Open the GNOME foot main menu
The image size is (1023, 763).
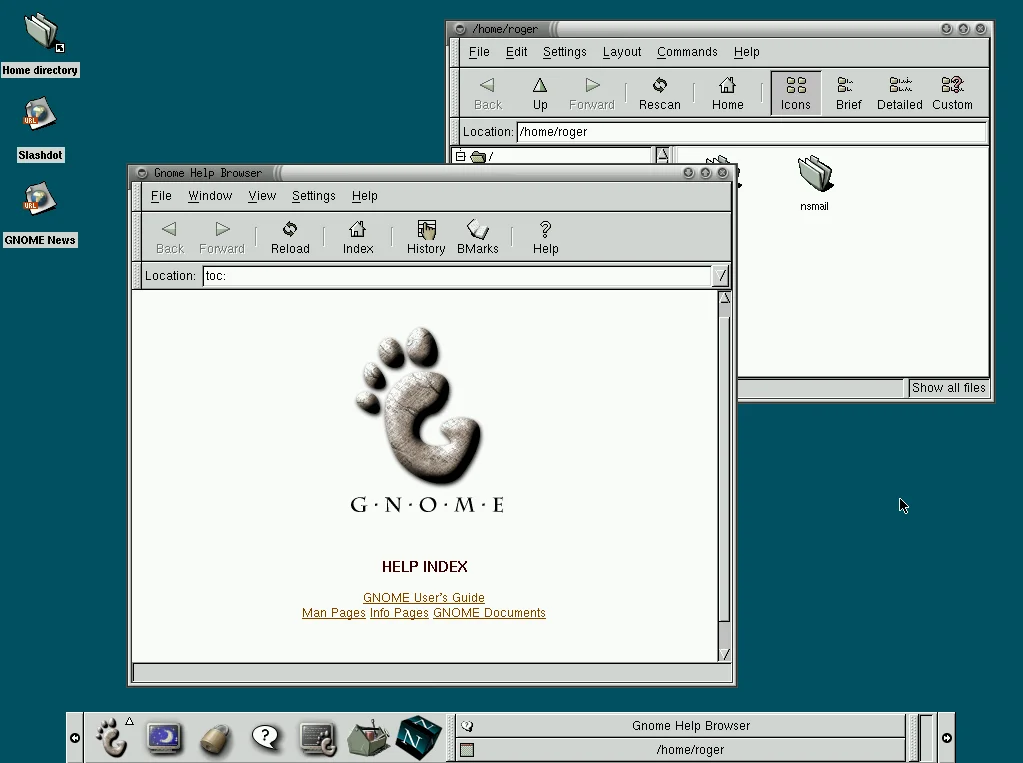112,738
